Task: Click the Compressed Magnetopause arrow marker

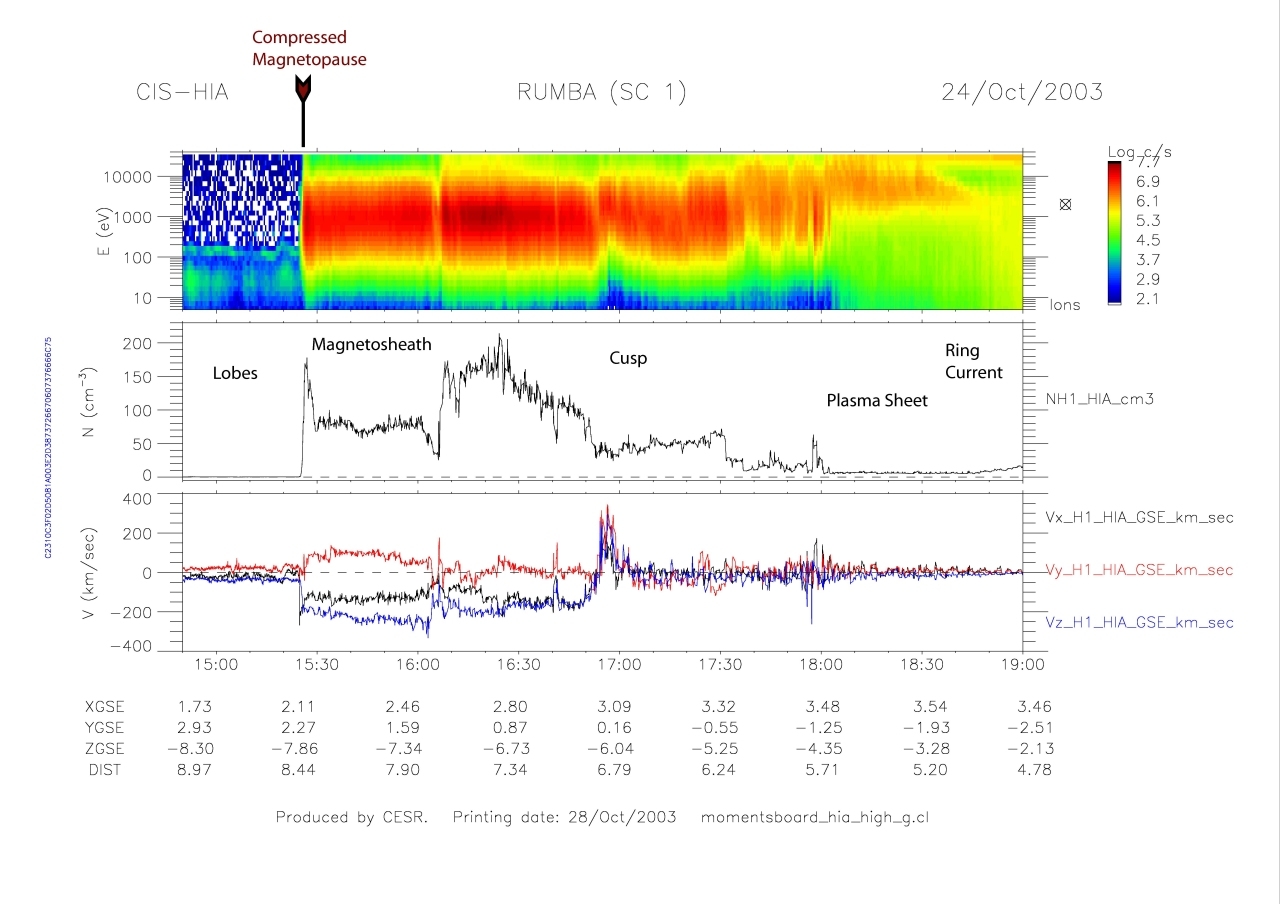Action: point(302,90)
